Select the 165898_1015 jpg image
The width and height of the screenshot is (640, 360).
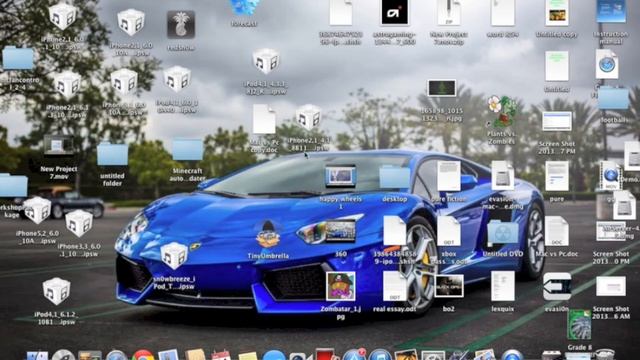coord(441,88)
